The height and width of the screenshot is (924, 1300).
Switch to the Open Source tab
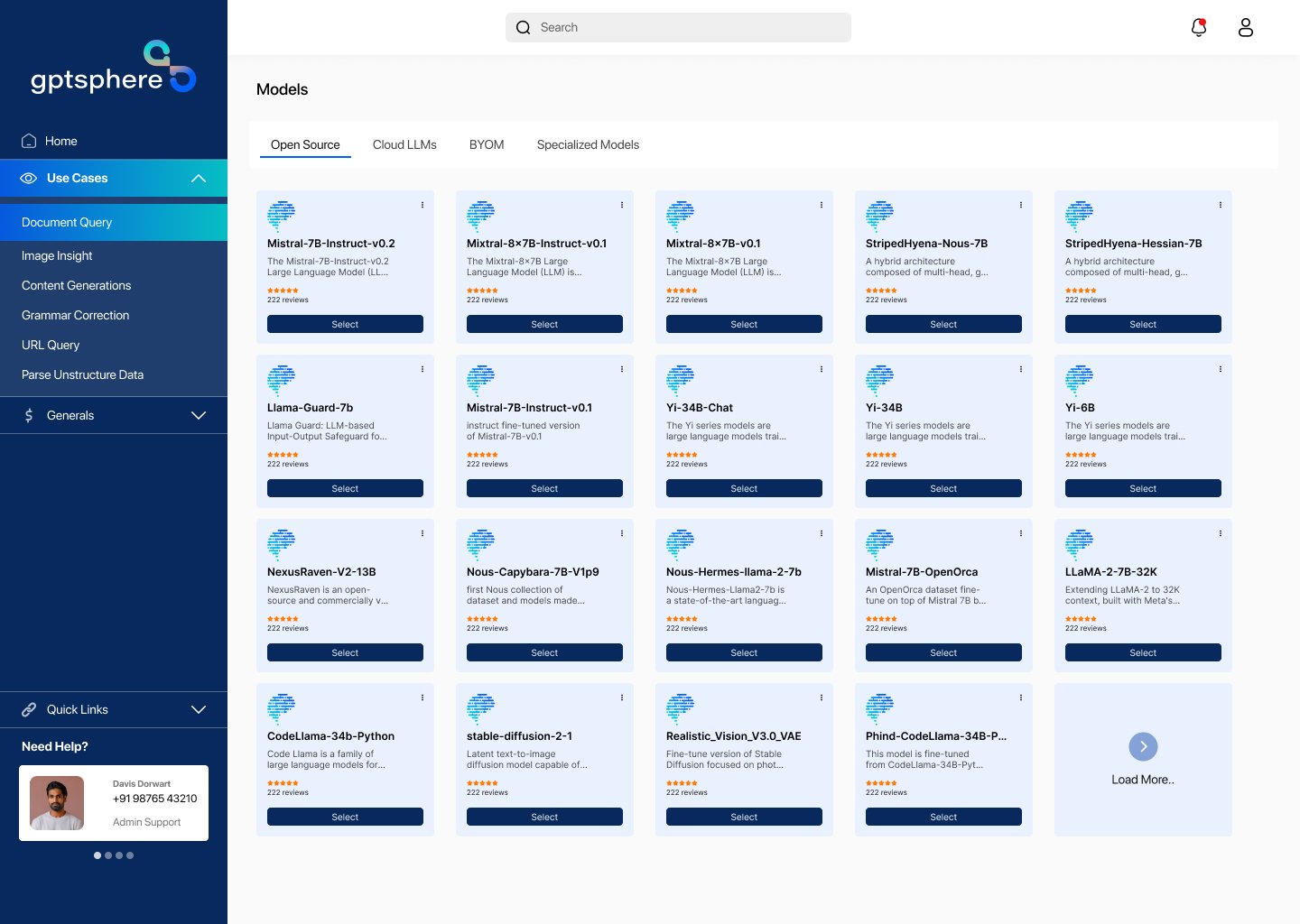305,144
